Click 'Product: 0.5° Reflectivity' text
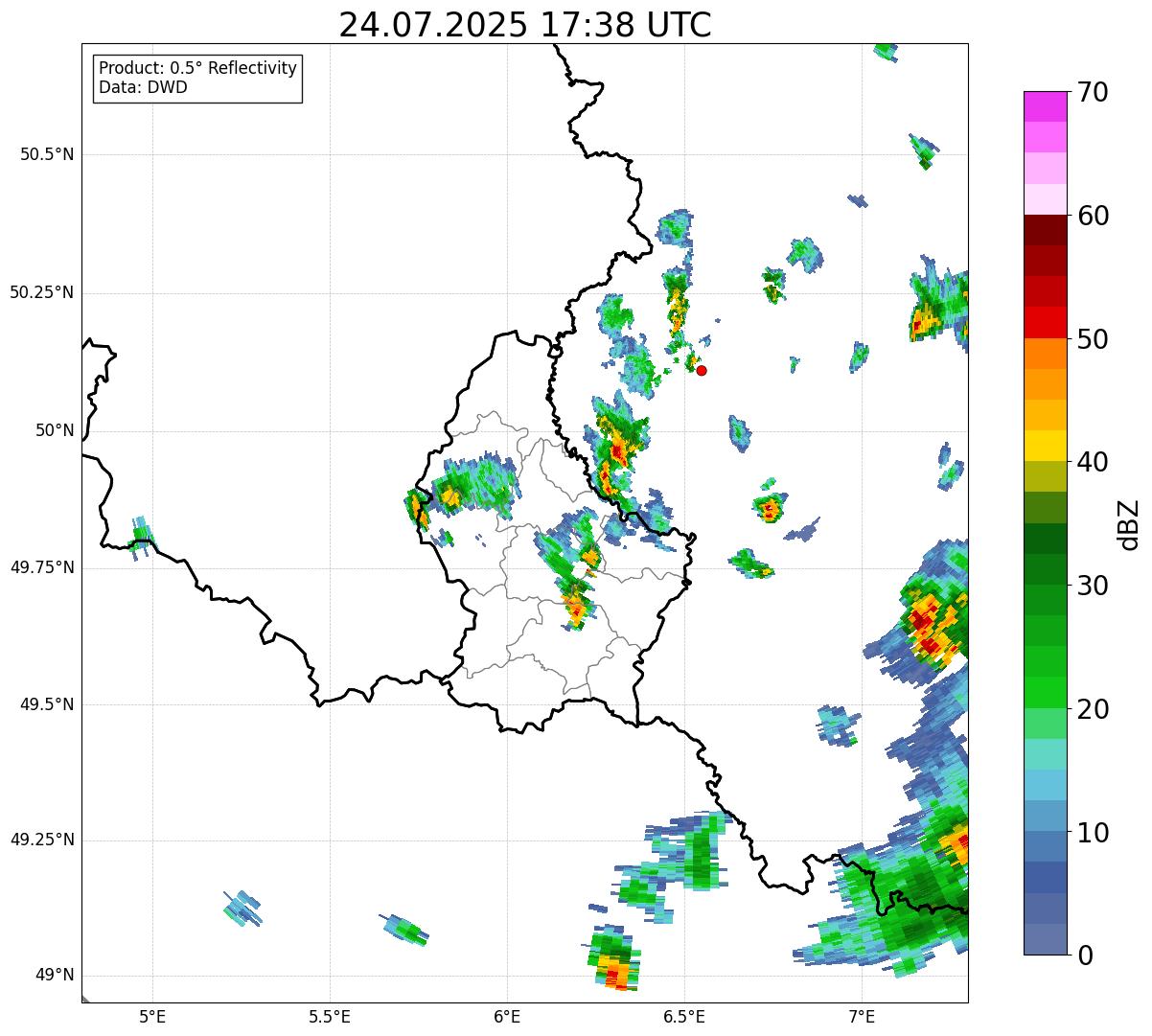 pos(197,69)
